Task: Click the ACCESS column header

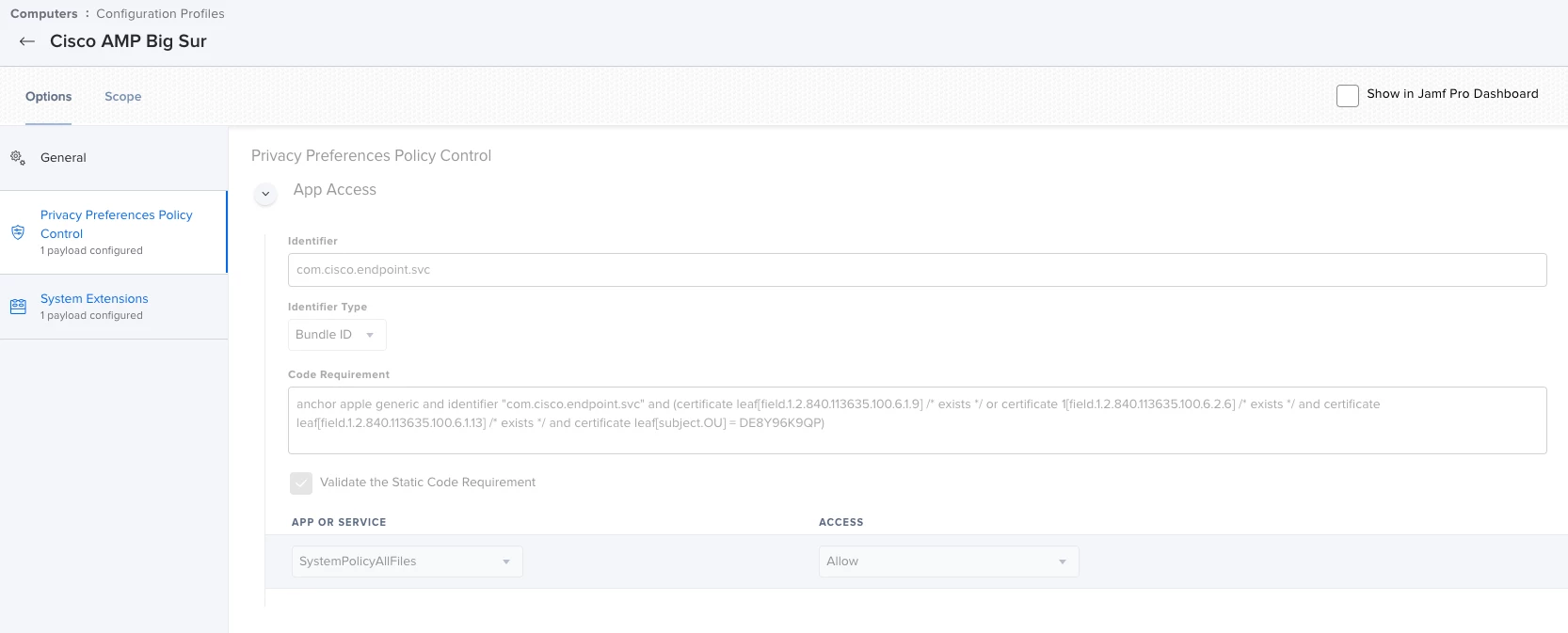Action: tap(841, 522)
